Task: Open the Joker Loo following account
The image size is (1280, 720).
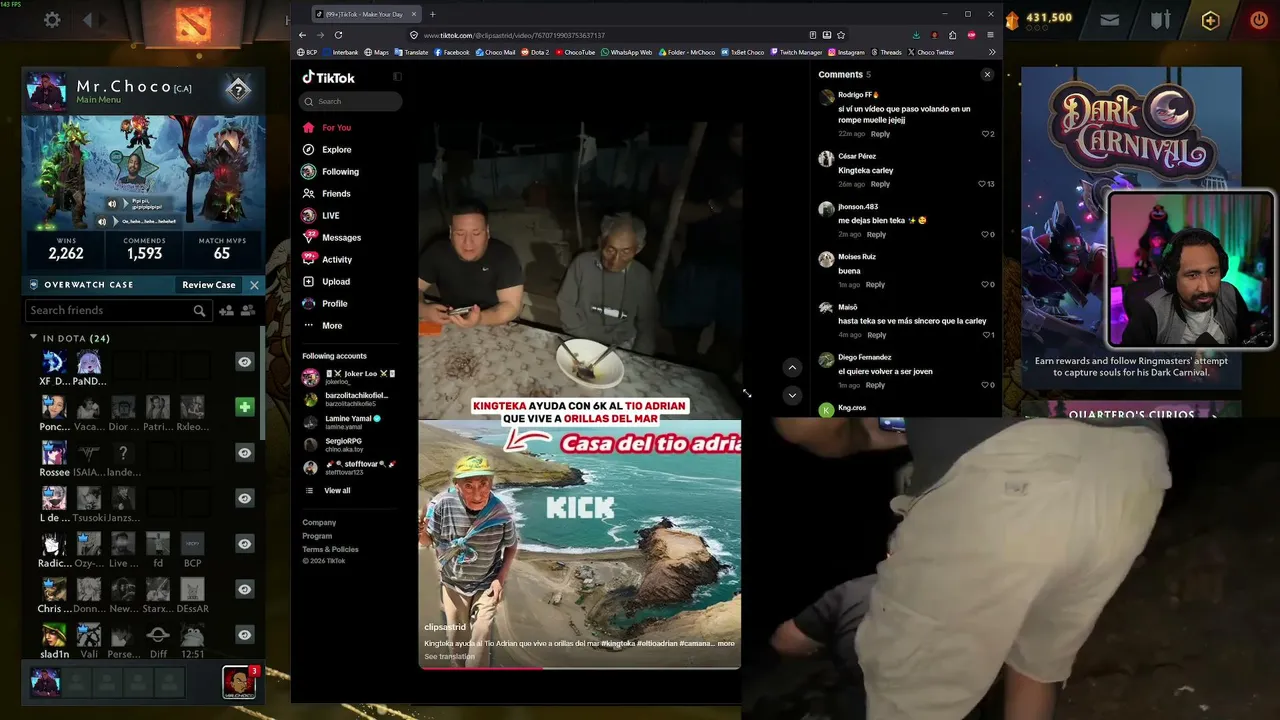Action: (349, 376)
